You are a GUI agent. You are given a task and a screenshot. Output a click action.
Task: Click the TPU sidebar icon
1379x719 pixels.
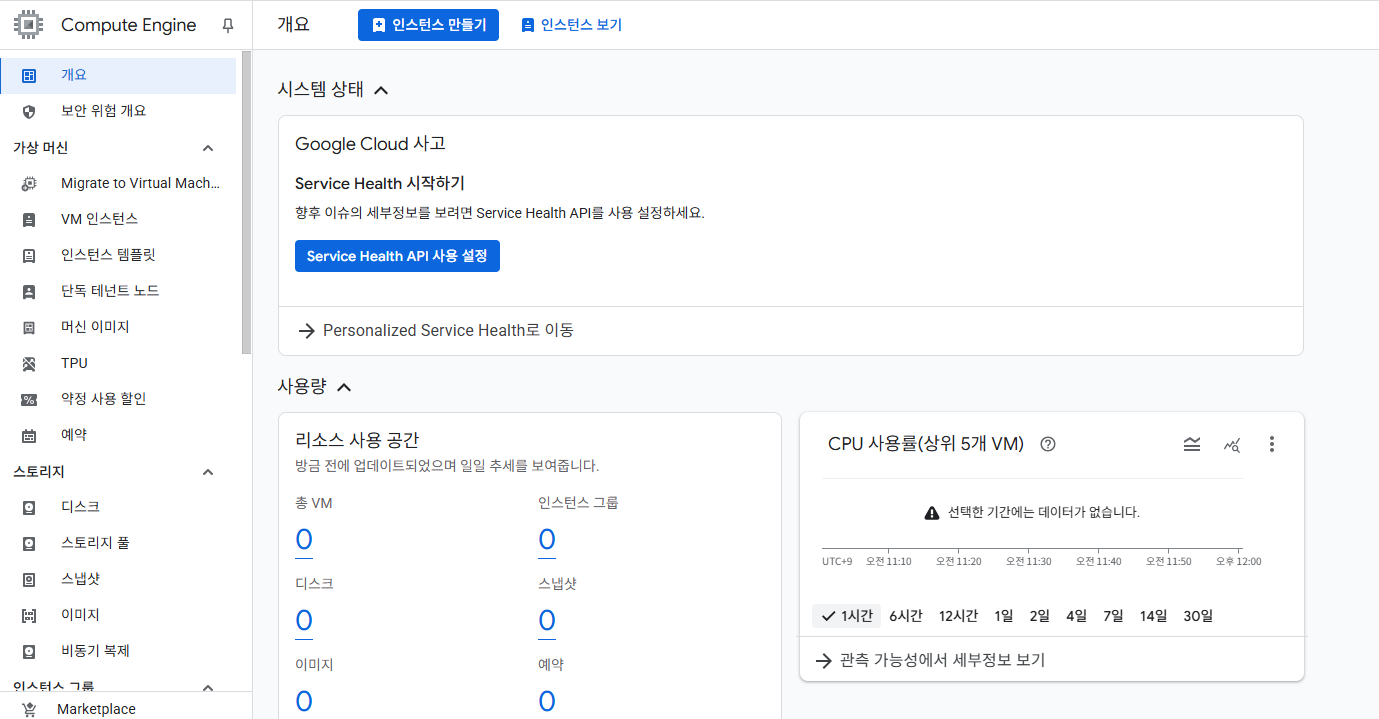29,363
